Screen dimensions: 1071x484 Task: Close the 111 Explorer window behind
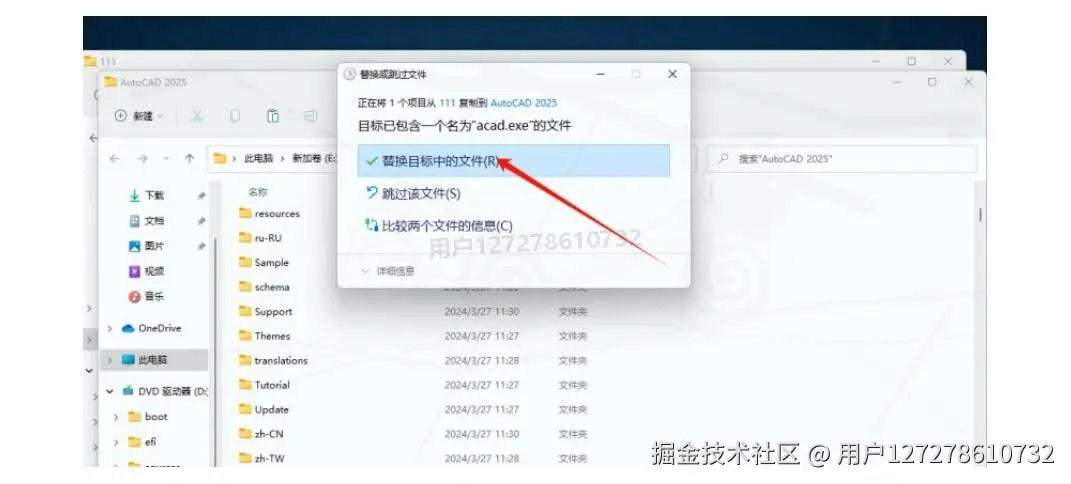[947, 61]
